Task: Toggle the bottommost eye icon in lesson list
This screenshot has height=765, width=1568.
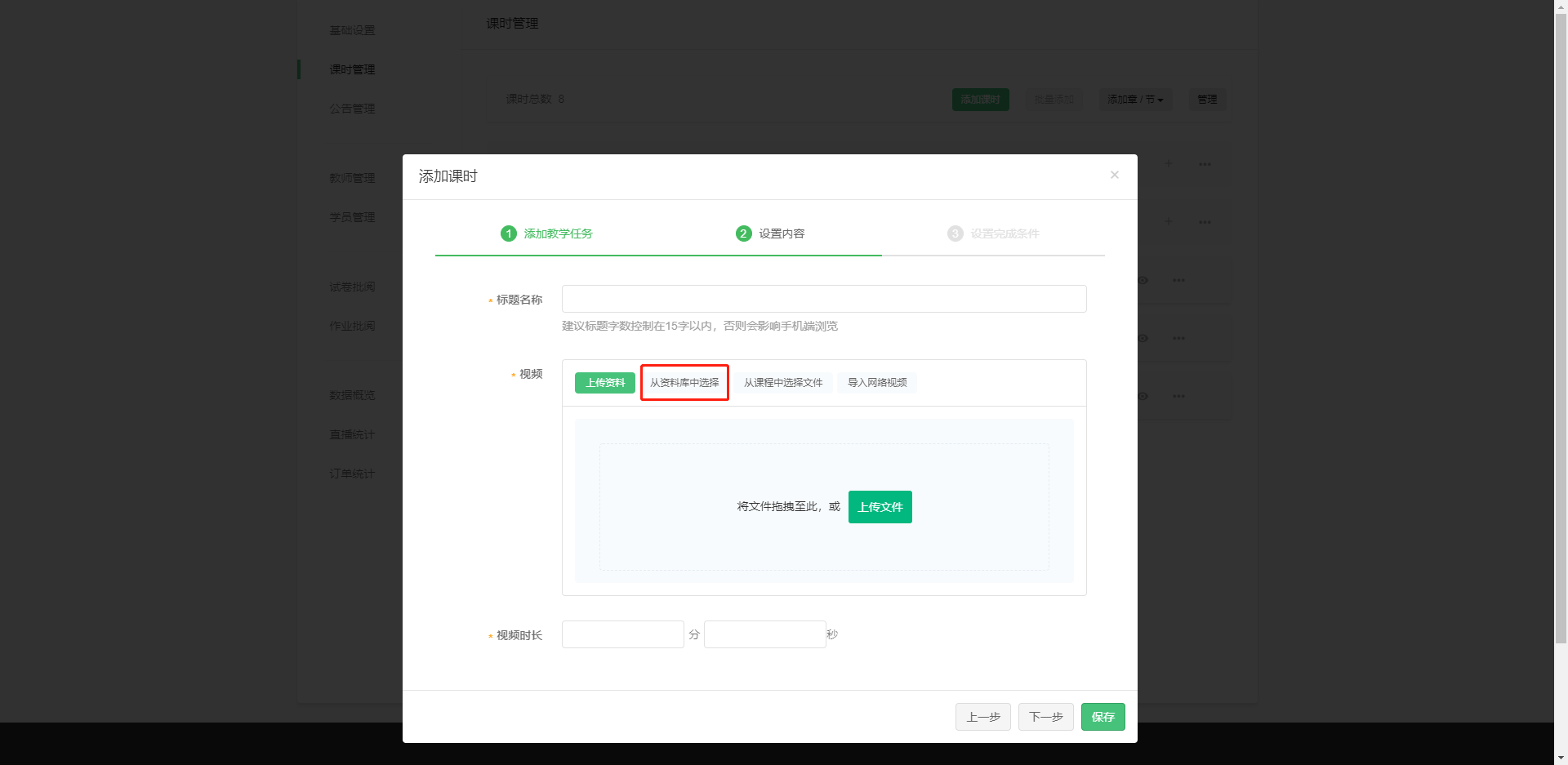Action: pos(1143,396)
